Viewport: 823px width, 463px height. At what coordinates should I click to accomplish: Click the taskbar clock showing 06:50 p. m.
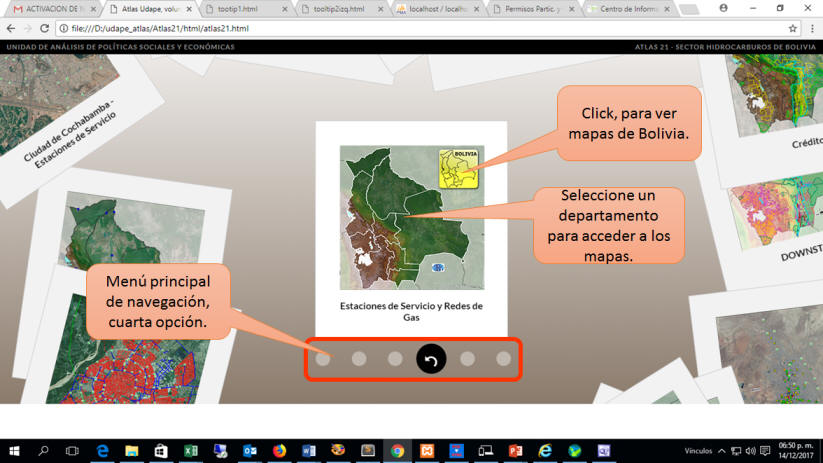[x=796, y=451]
